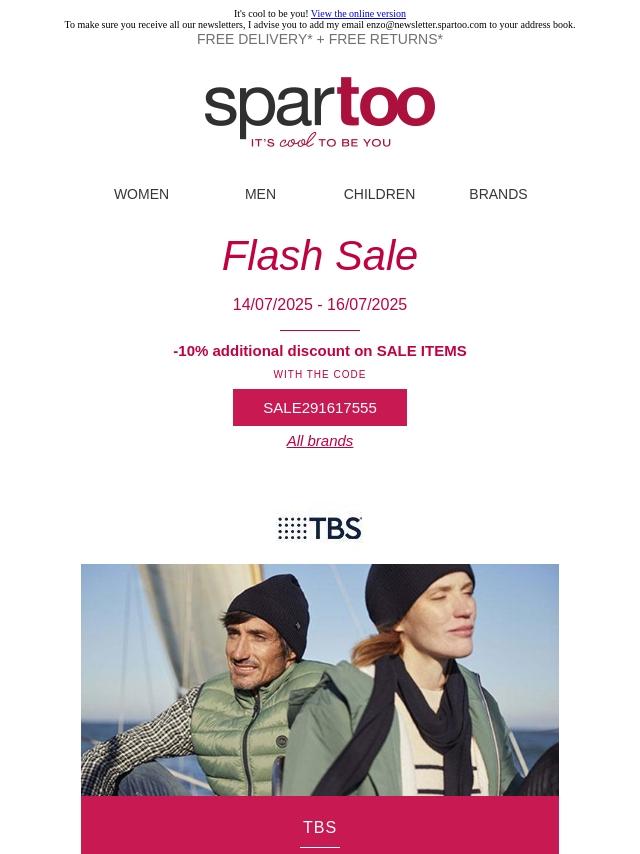Viewport: 640px width, 854px height.
Task: Click the Flash Sale heading
Action: point(320,255)
